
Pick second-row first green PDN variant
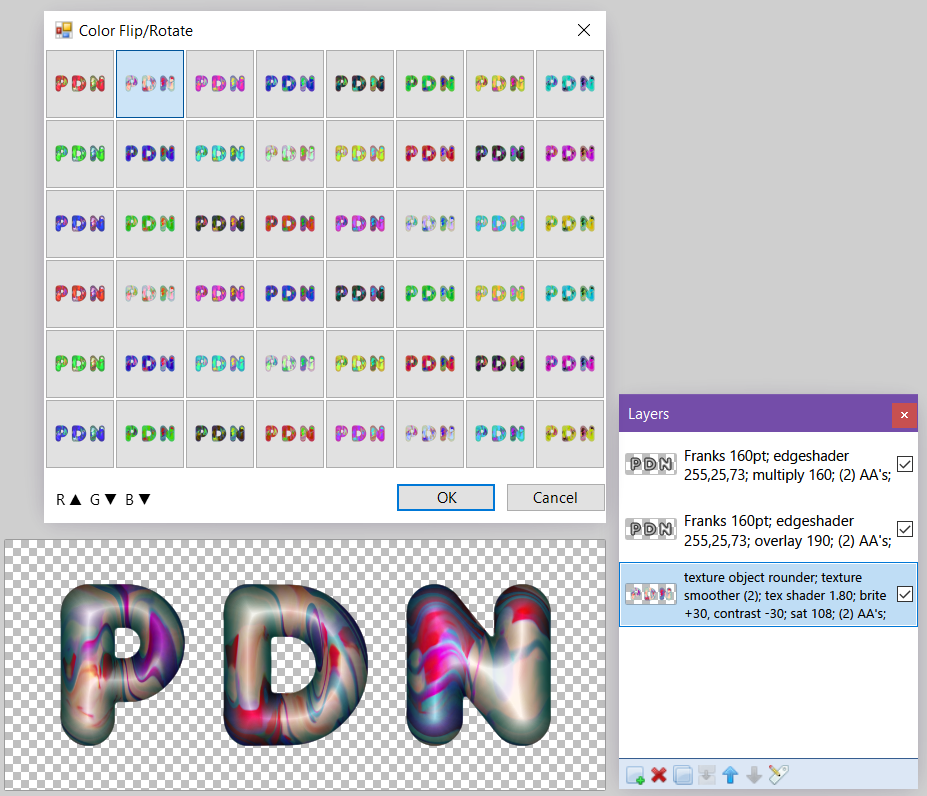click(x=80, y=154)
